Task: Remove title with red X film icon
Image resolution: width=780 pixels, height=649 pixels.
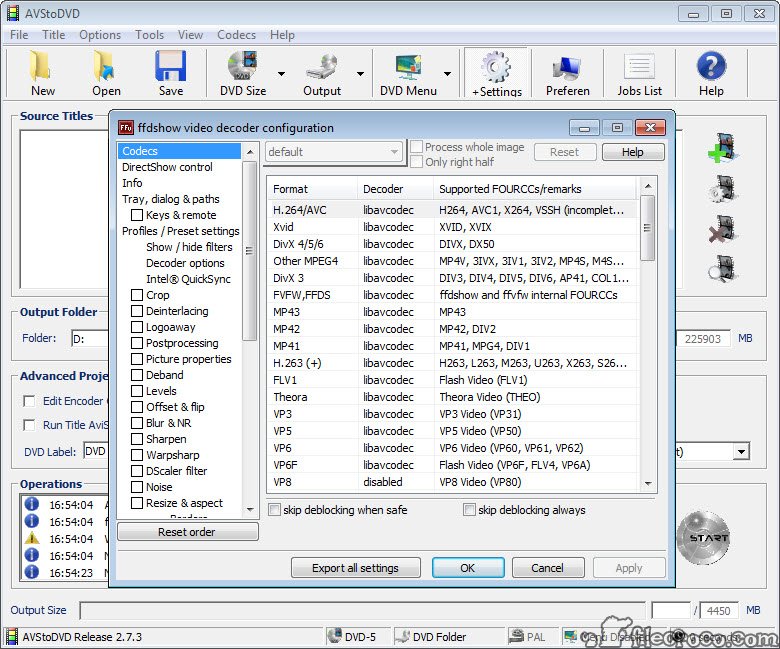Action: click(724, 229)
